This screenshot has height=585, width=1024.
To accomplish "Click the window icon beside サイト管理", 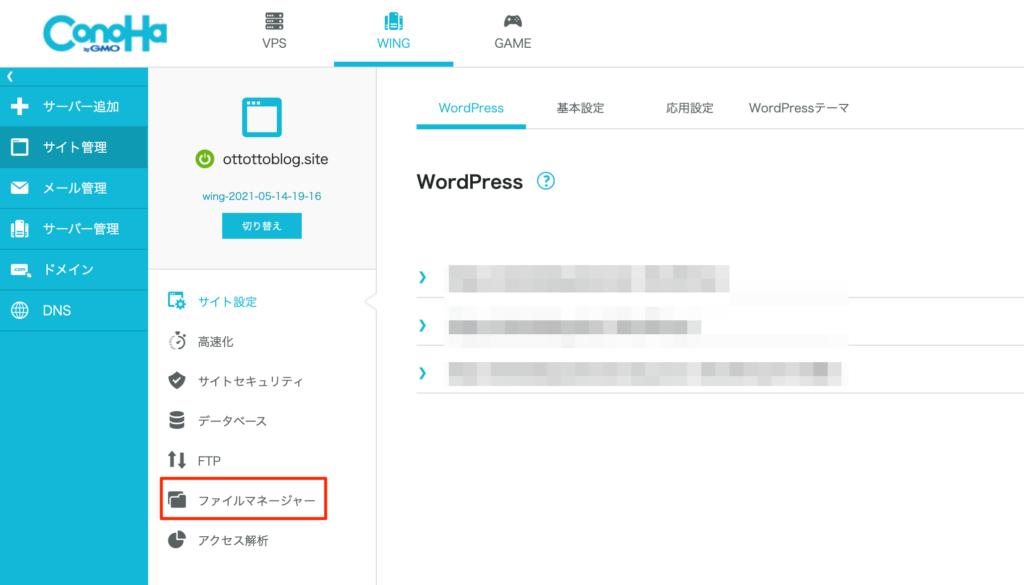I will pyautogui.click(x=20, y=147).
